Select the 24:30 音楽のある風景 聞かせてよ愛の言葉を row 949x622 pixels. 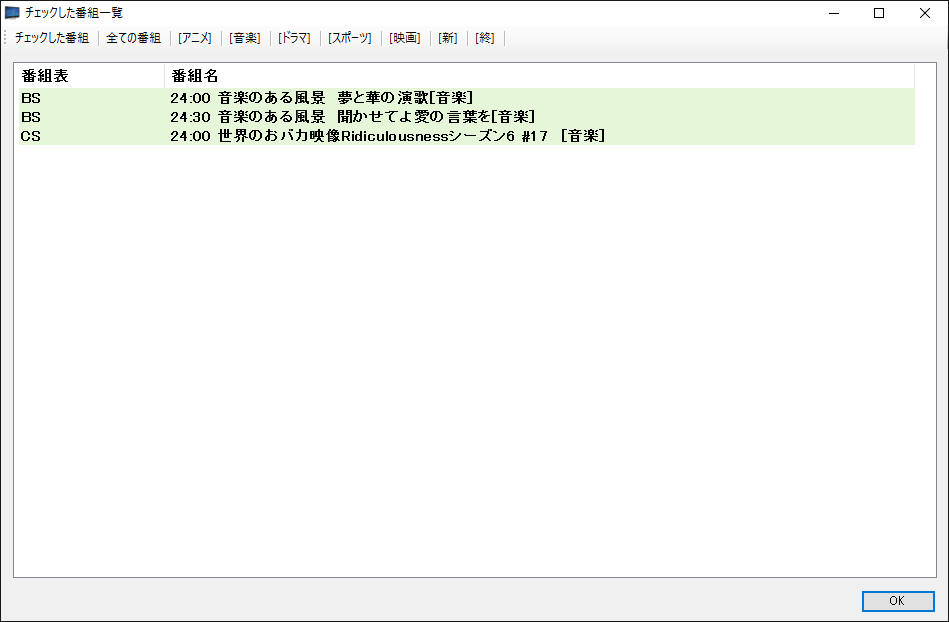click(x=466, y=117)
